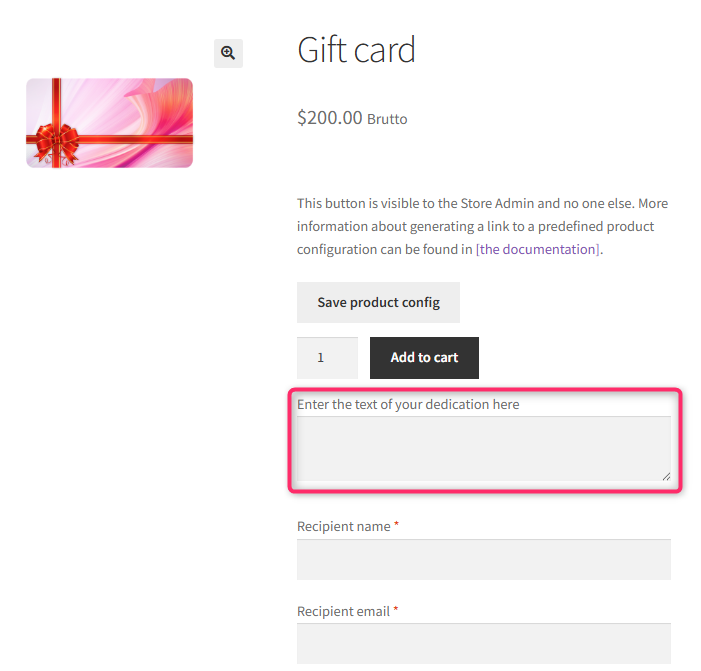The width and height of the screenshot is (701, 671).
Task: Open the documentation link
Action: [537, 249]
